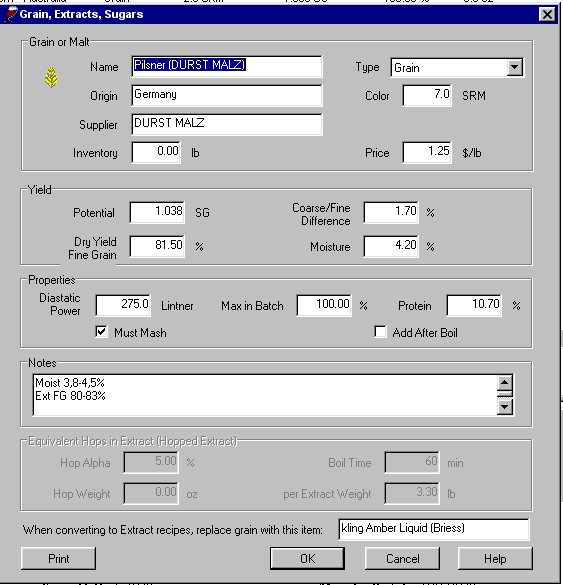Click the Coarse/Fine Difference field 1.70

pos(391,212)
